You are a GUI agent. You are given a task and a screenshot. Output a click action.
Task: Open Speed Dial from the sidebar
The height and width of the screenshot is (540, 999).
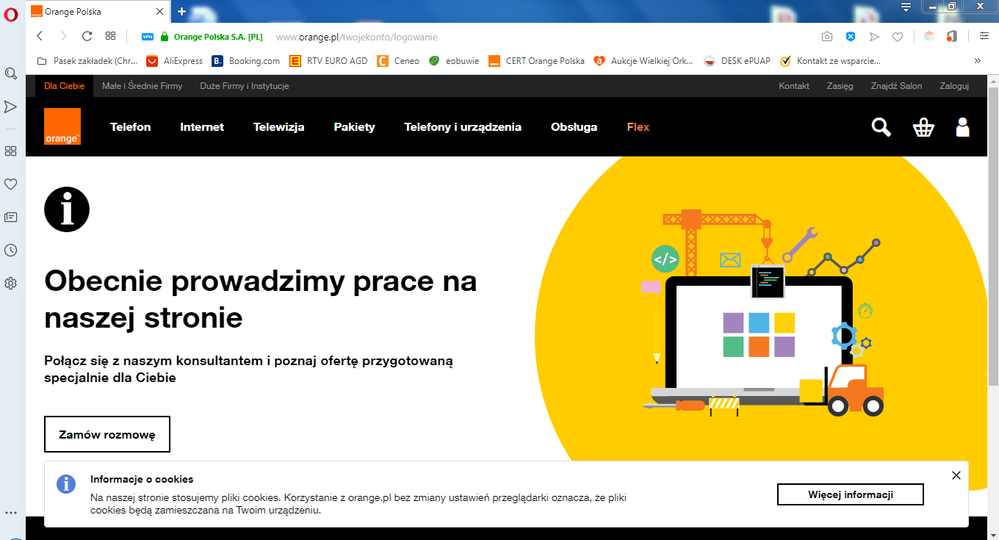click(11, 151)
